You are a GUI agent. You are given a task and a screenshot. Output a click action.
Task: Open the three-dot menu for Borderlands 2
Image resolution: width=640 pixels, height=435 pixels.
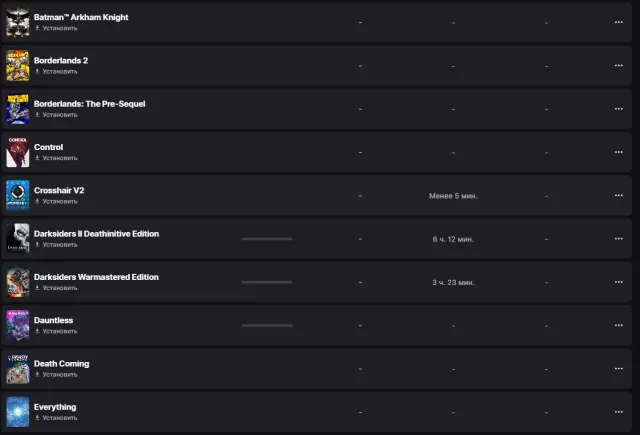tap(618, 65)
